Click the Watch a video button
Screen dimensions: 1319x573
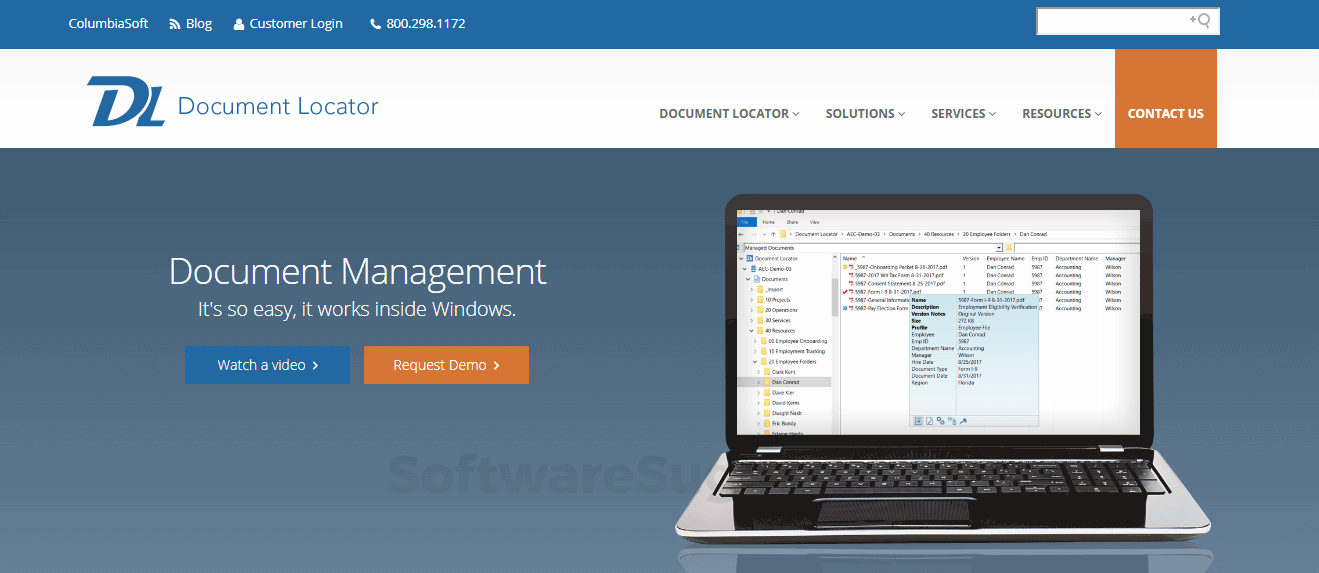(267, 365)
